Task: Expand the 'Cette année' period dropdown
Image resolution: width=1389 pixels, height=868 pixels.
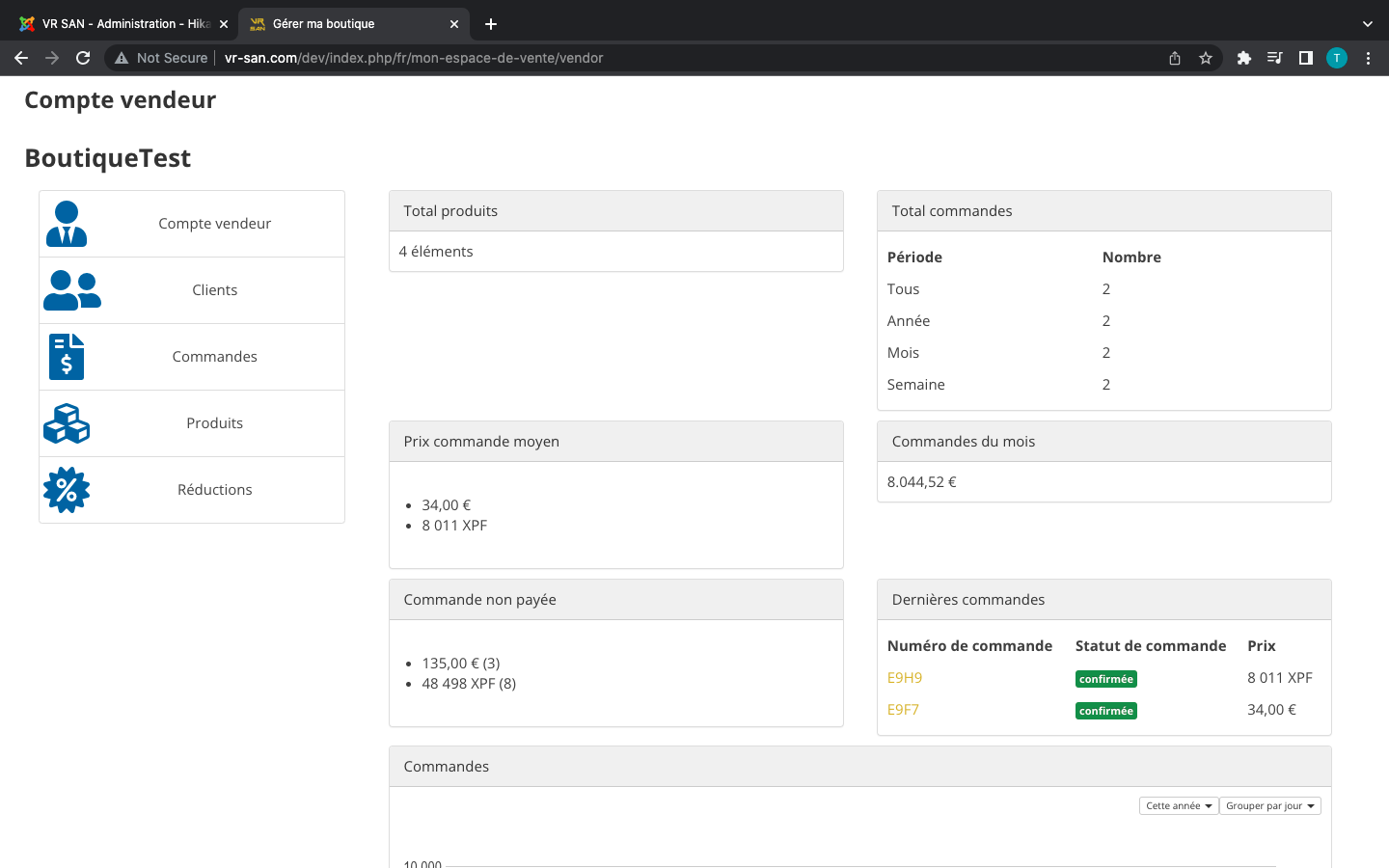Action: tap(1179, 806)
